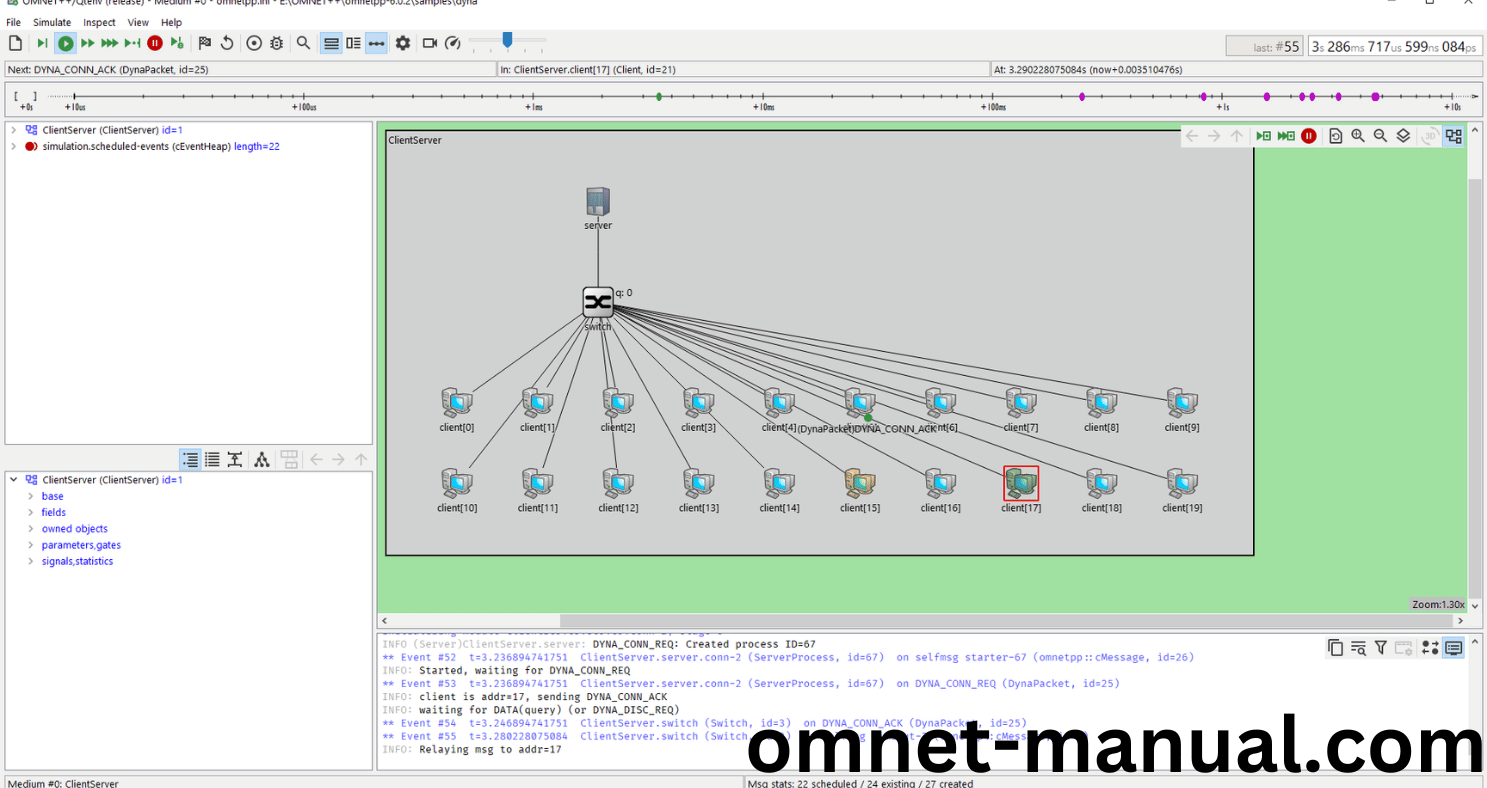Stop the simulation with the red pause icon
The image size is (1487, 788).
coord(155,43)
